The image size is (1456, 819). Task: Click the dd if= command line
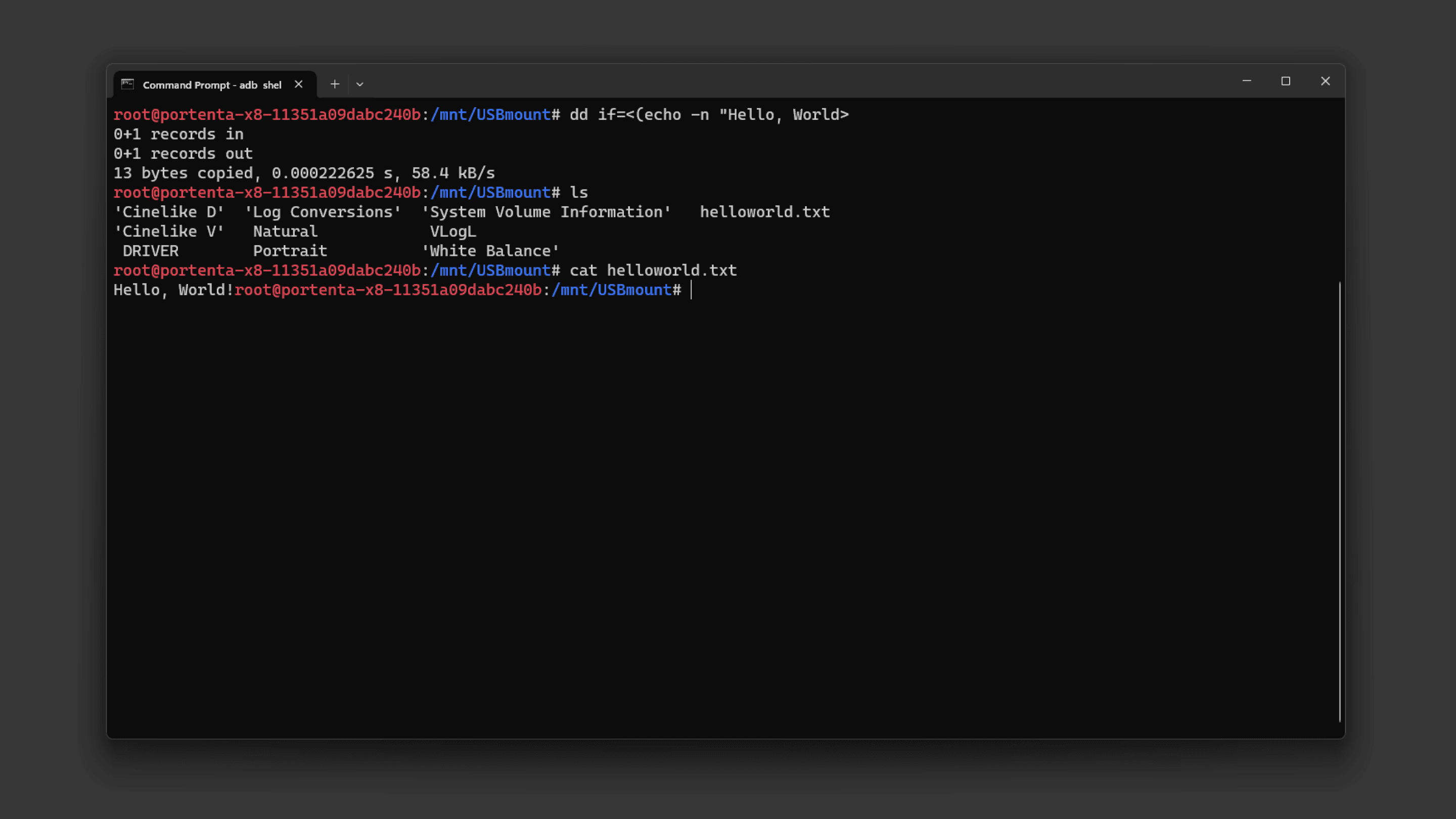(709, 115)
